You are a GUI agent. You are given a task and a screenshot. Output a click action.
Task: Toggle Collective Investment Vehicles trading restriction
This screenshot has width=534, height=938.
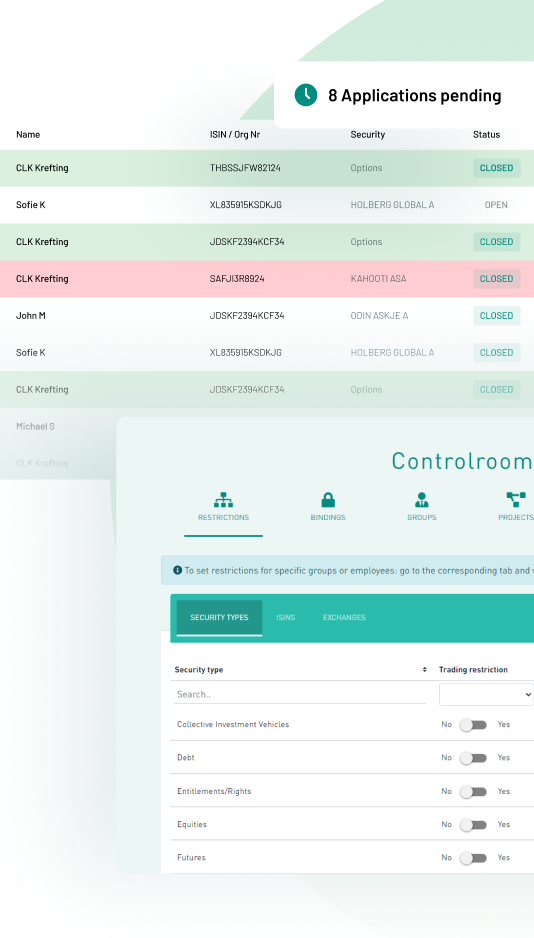tap(473, 725)
